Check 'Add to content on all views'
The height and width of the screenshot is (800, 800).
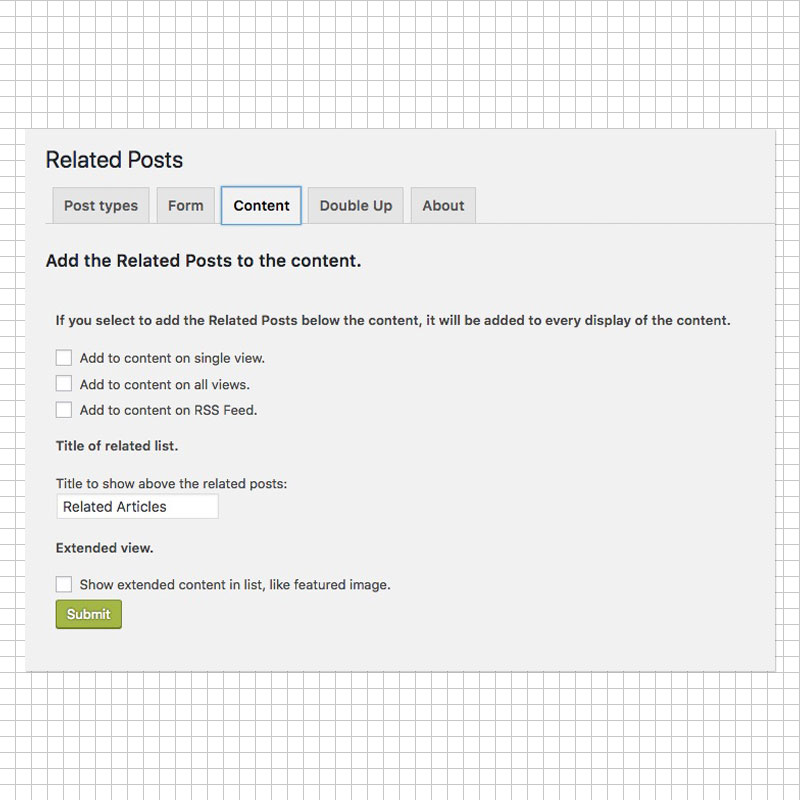64,383
